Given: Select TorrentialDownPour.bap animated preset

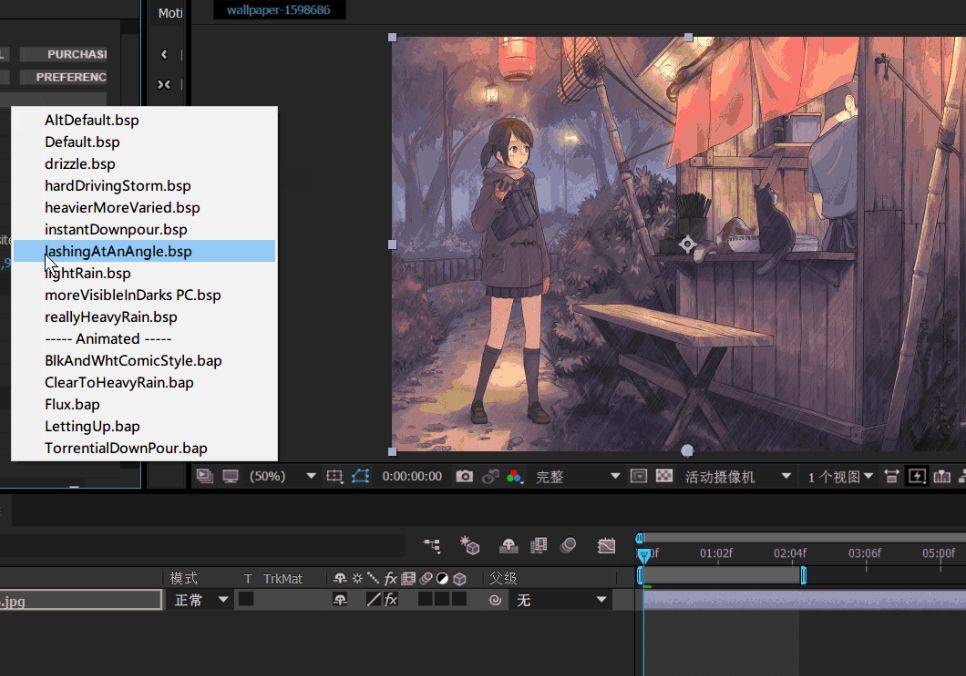Looking at the screenshot, I should pos(144,448).
